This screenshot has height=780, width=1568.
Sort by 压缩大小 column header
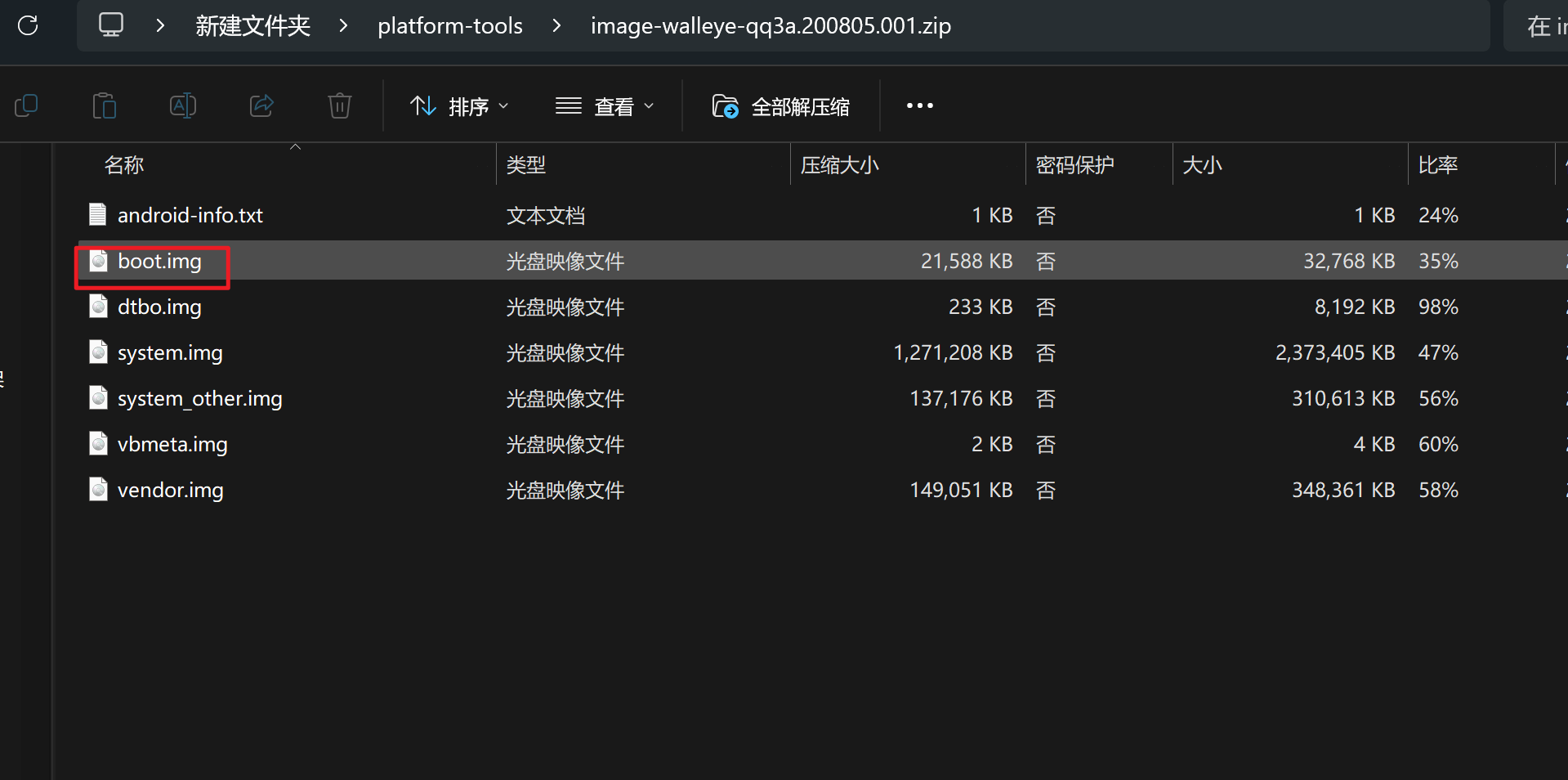point(840,164)
